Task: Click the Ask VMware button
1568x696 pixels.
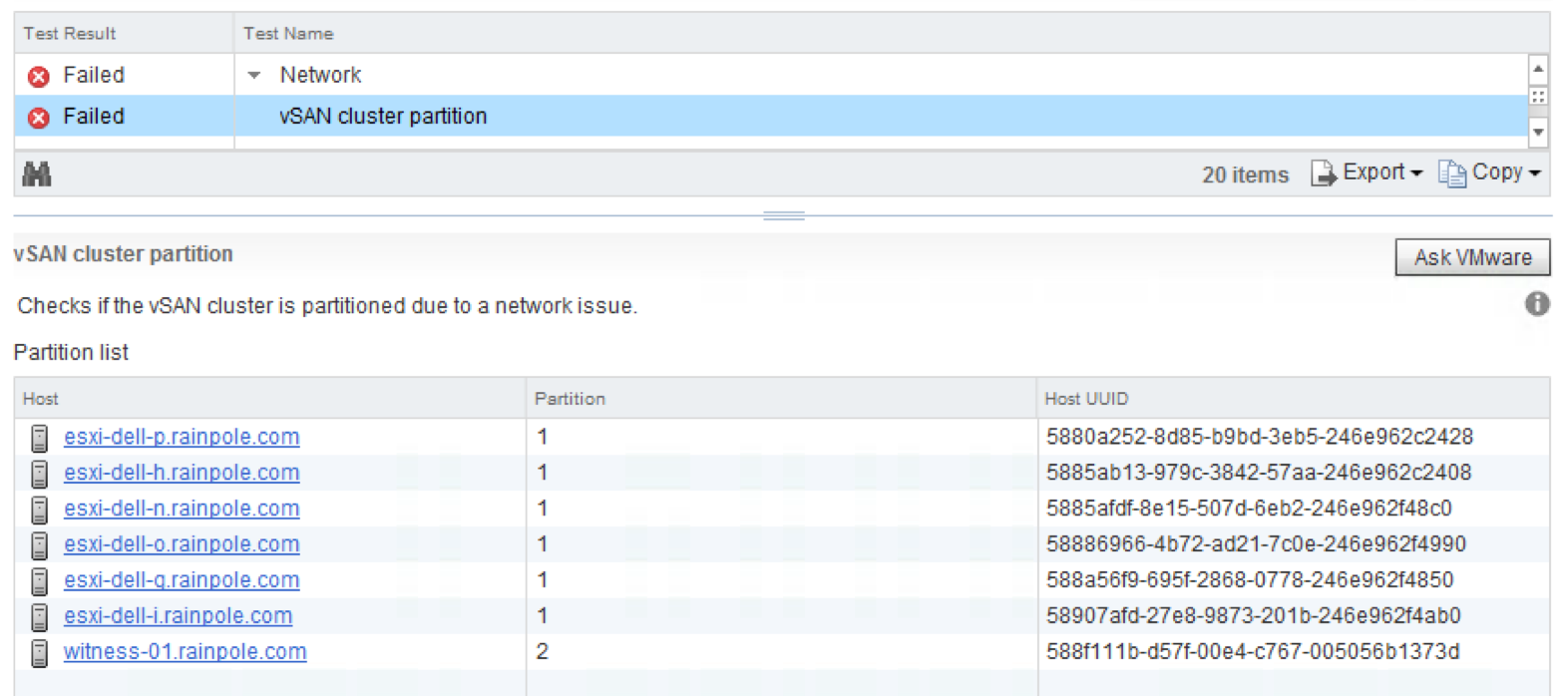Action: point(1472,257)
